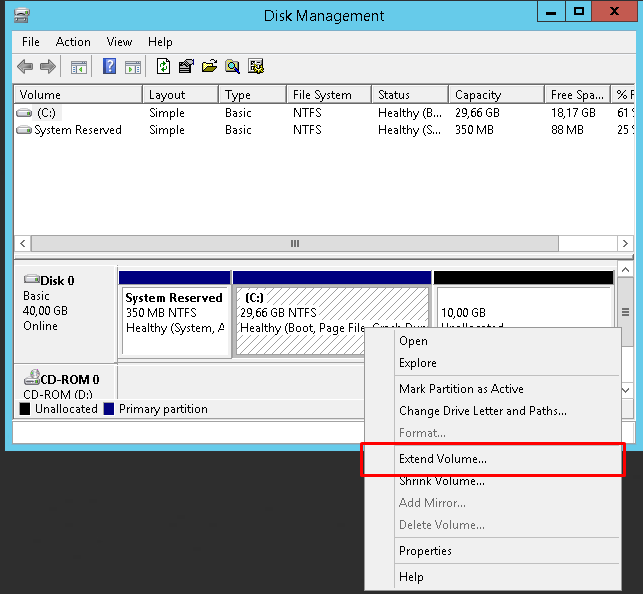Viewport: 643px width, 594px height.
Task: Select System Reserved 350 MB partition block
Action: click(175, 314)
